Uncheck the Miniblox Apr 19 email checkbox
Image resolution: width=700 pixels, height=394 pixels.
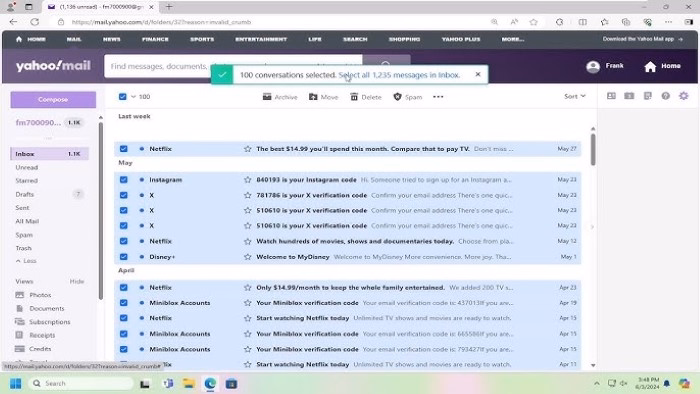coord(124,303)
